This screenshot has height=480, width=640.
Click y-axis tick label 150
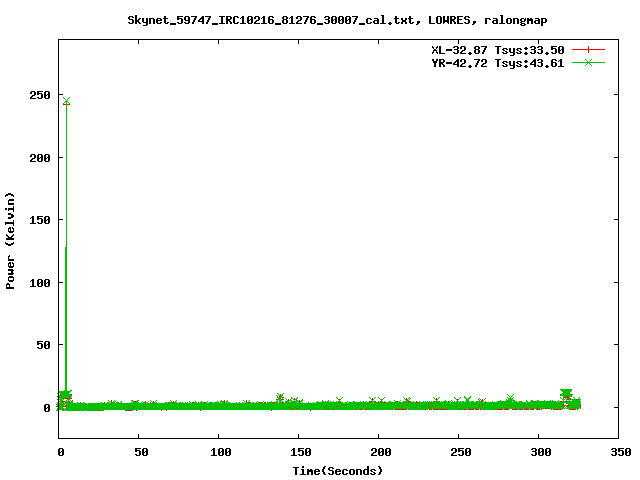pos(40,220)
